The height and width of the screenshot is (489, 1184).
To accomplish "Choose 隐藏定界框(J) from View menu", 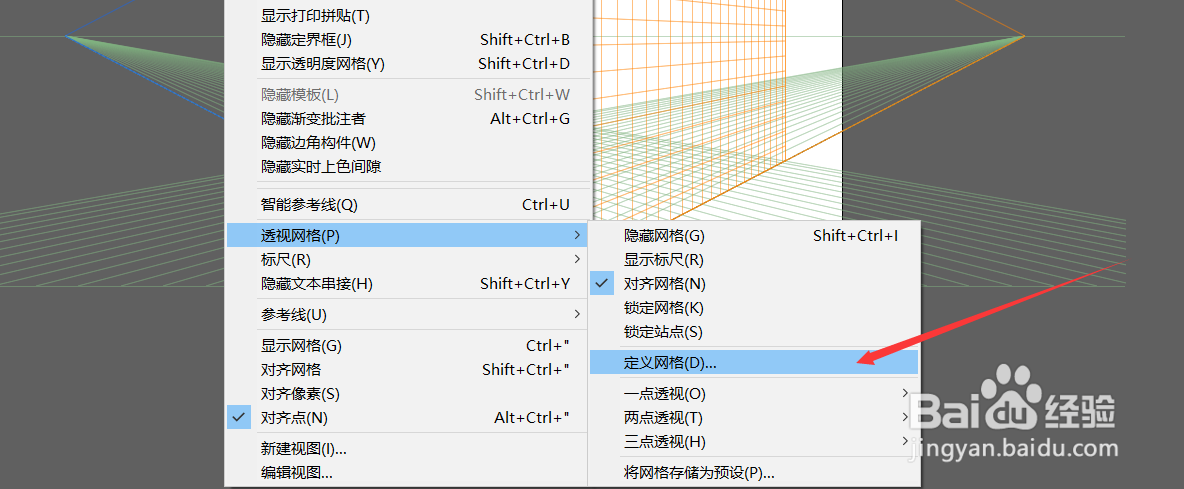I will click(x=408, y=39).
